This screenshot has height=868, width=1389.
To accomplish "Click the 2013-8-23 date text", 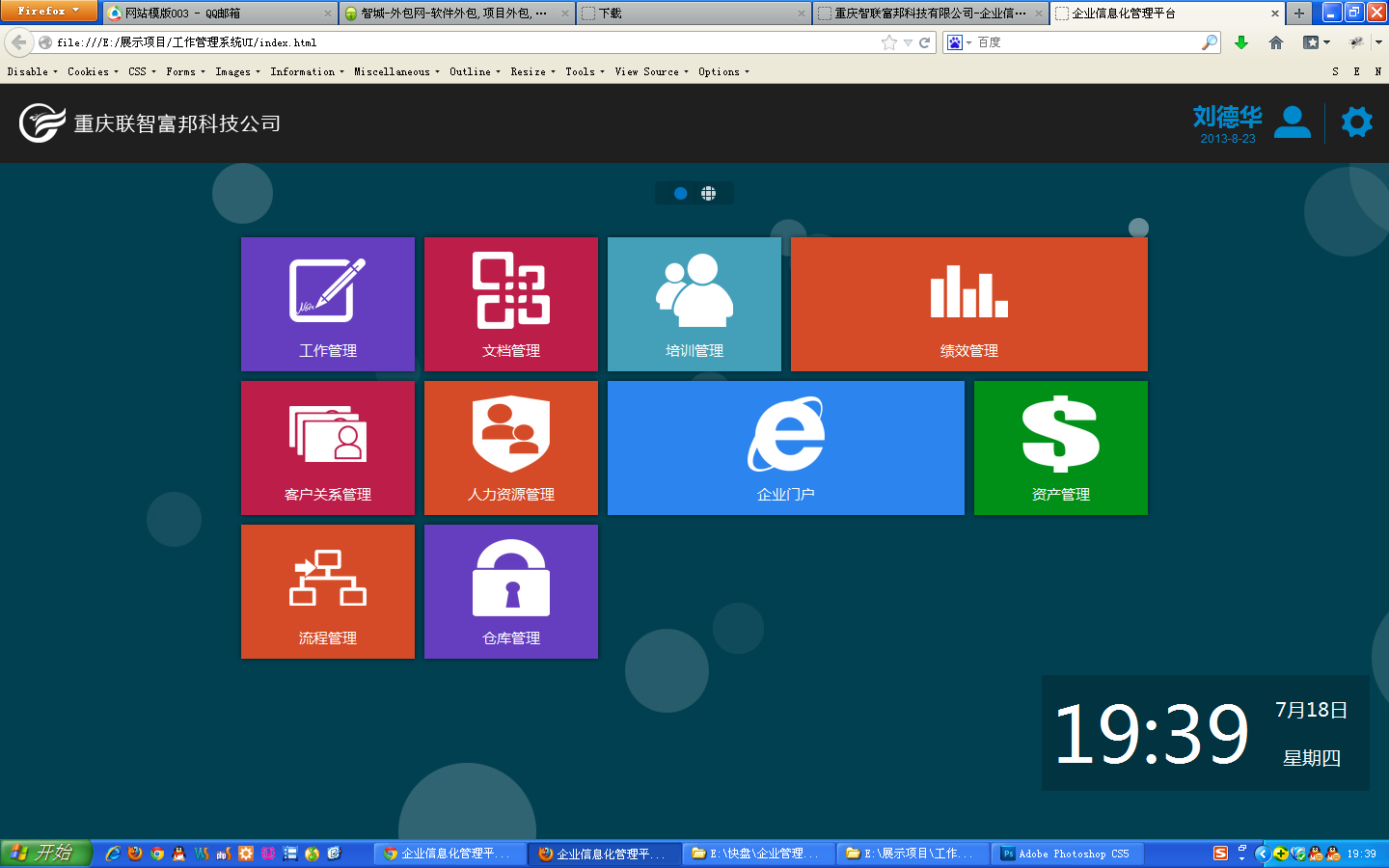I will coord(1228,139).
